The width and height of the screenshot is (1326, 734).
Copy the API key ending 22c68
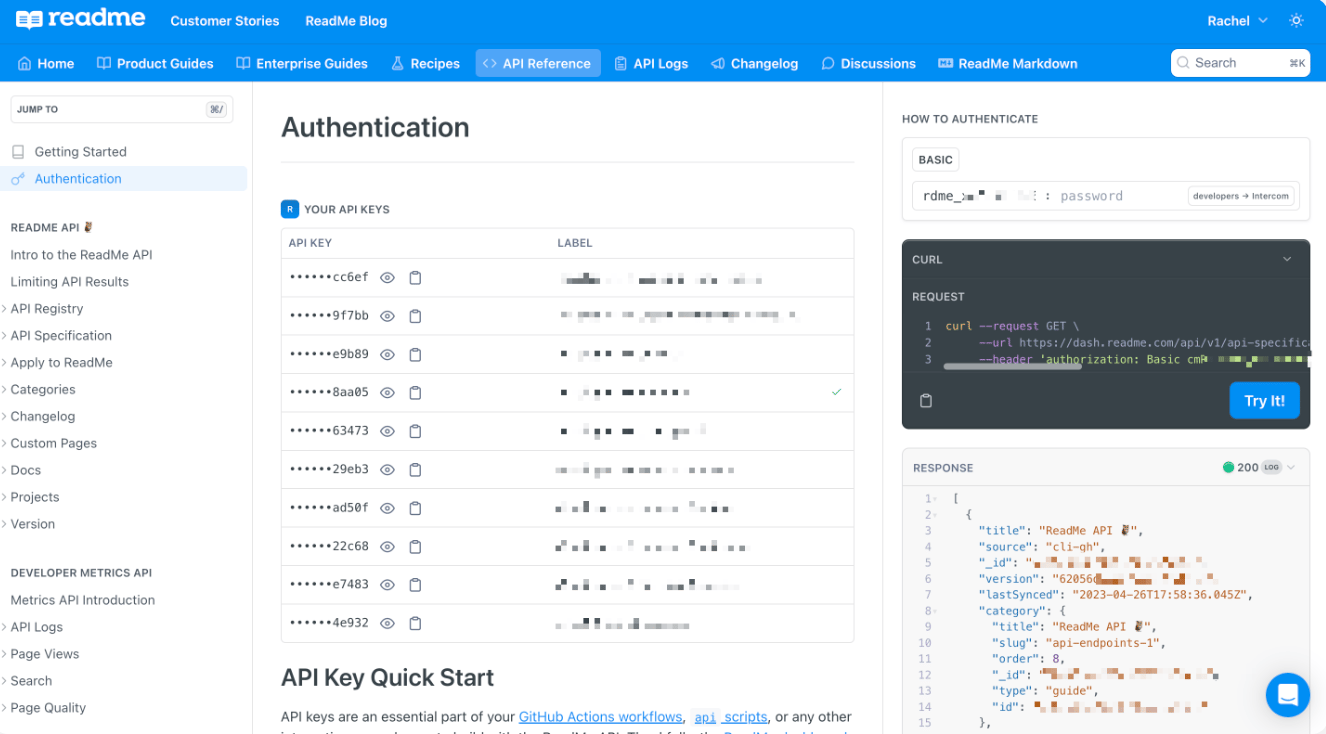tap(415, 546)
